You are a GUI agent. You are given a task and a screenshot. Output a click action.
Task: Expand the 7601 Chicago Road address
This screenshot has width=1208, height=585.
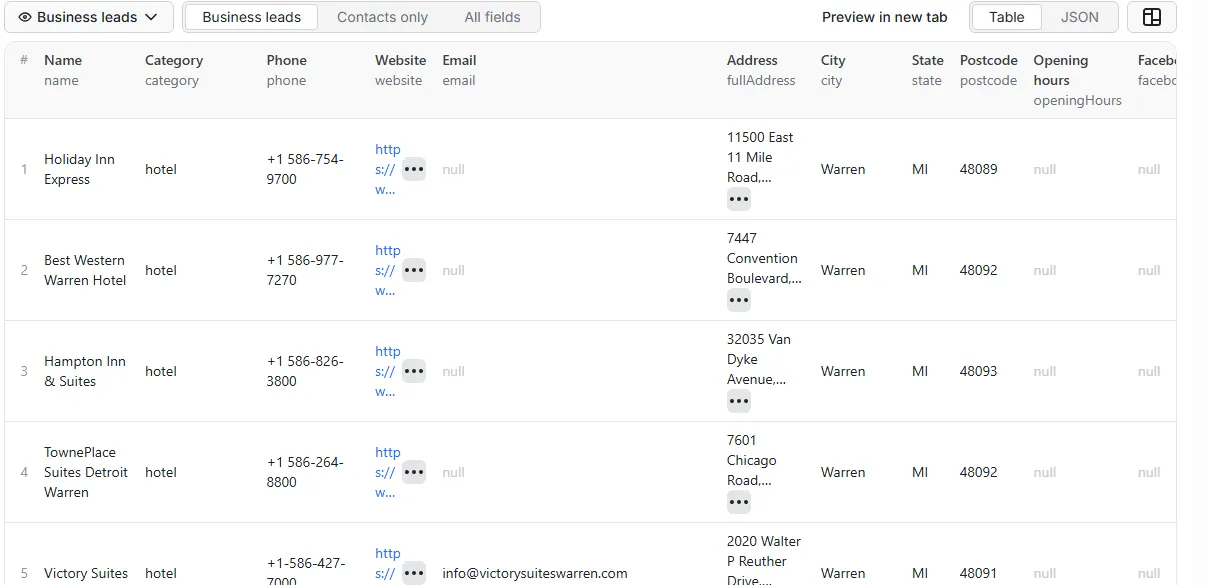(739, 502)
